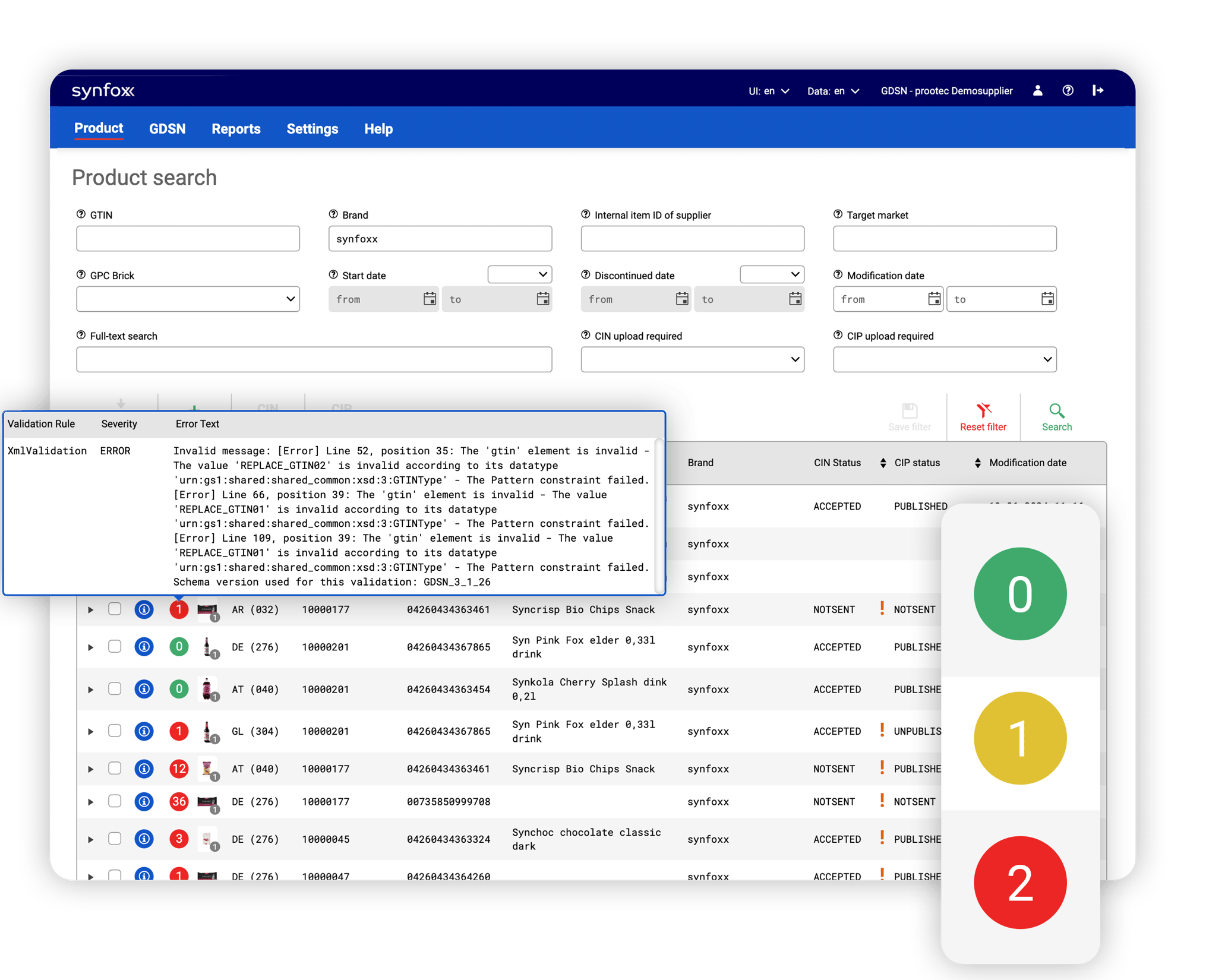Check the Synkola Cherry Splash row checkbox
Screen dimensions: 1206x980
(x=115, y=689)
